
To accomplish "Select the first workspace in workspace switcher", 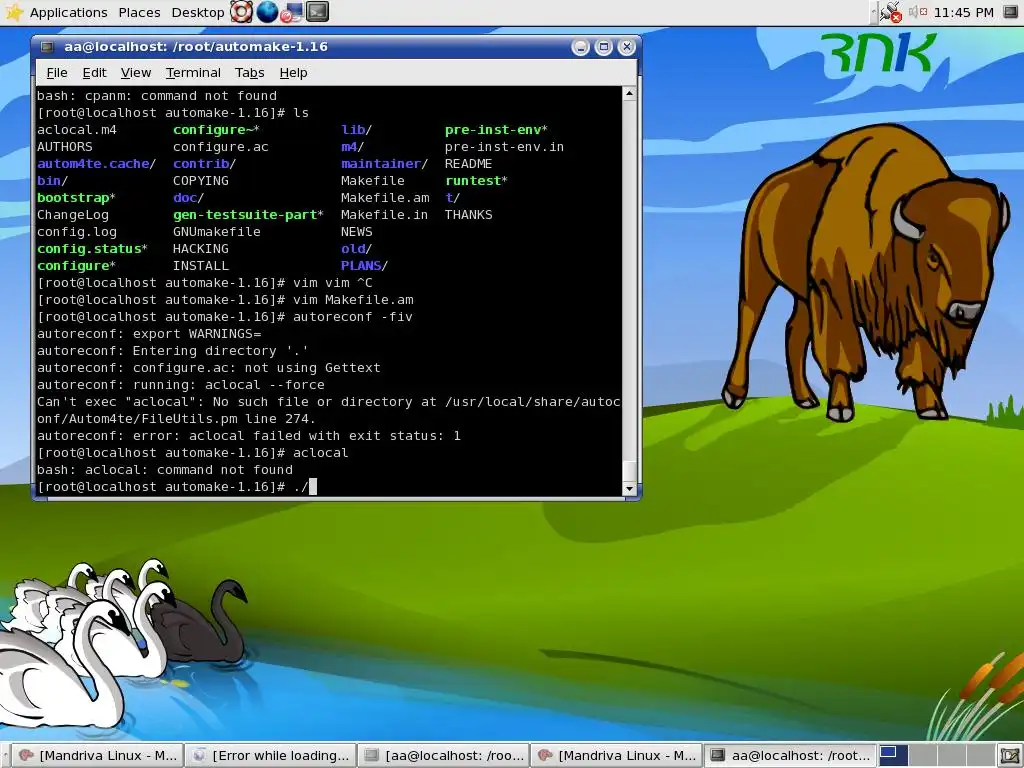I will pyautogui.click(x=892, y=756).
